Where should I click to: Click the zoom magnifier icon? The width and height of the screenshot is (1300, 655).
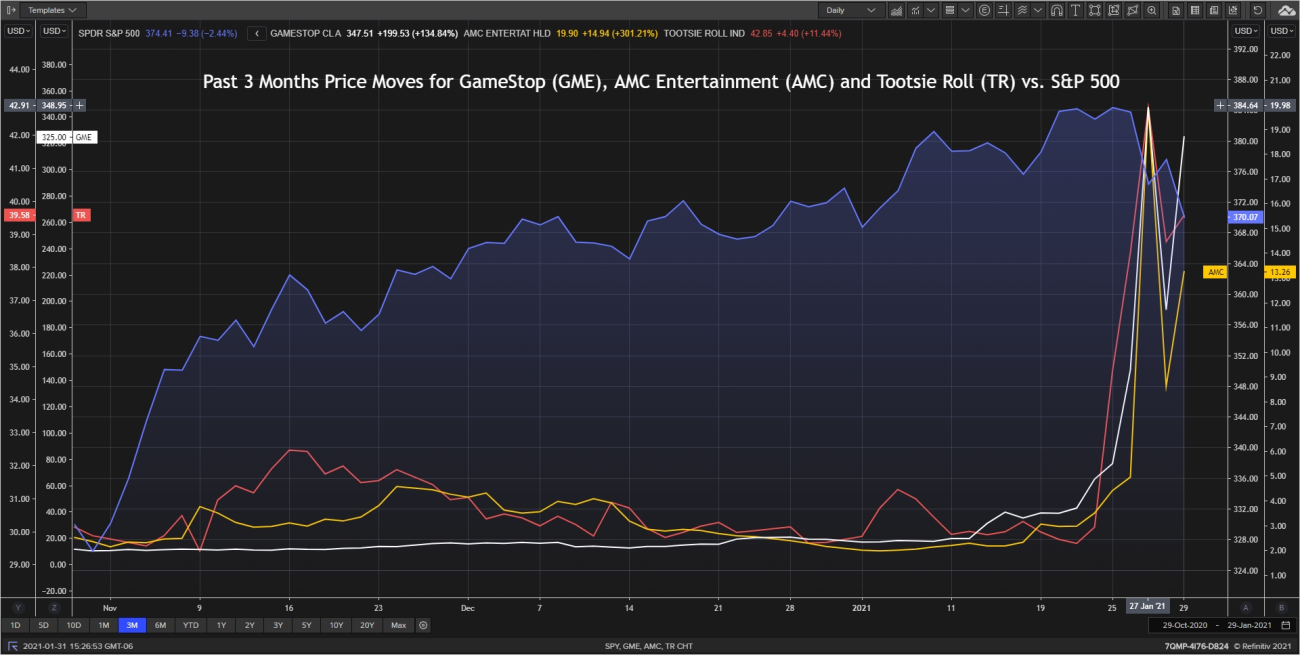coord(1152,10)
